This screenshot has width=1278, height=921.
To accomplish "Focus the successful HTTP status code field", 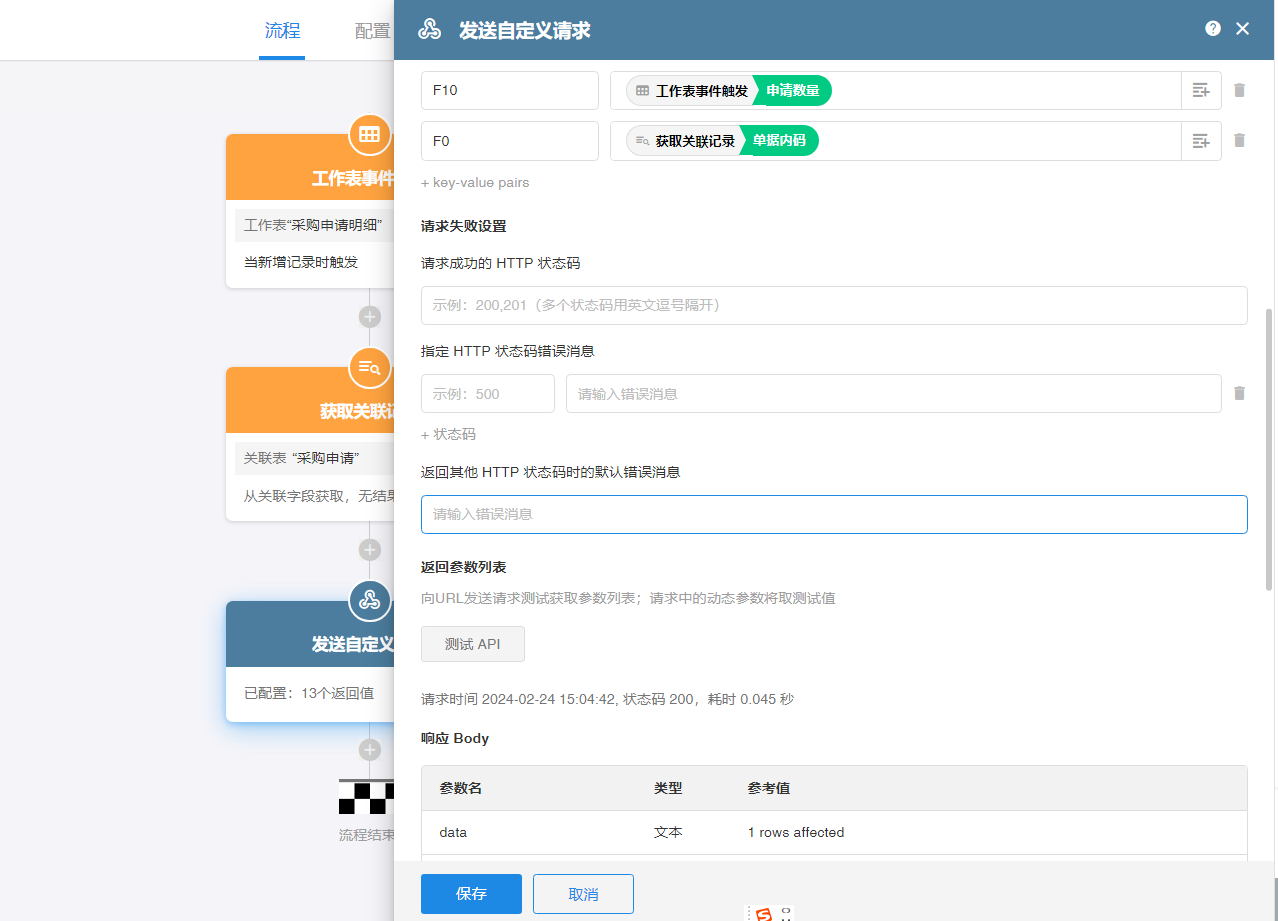I will click(x=834, y=305).
